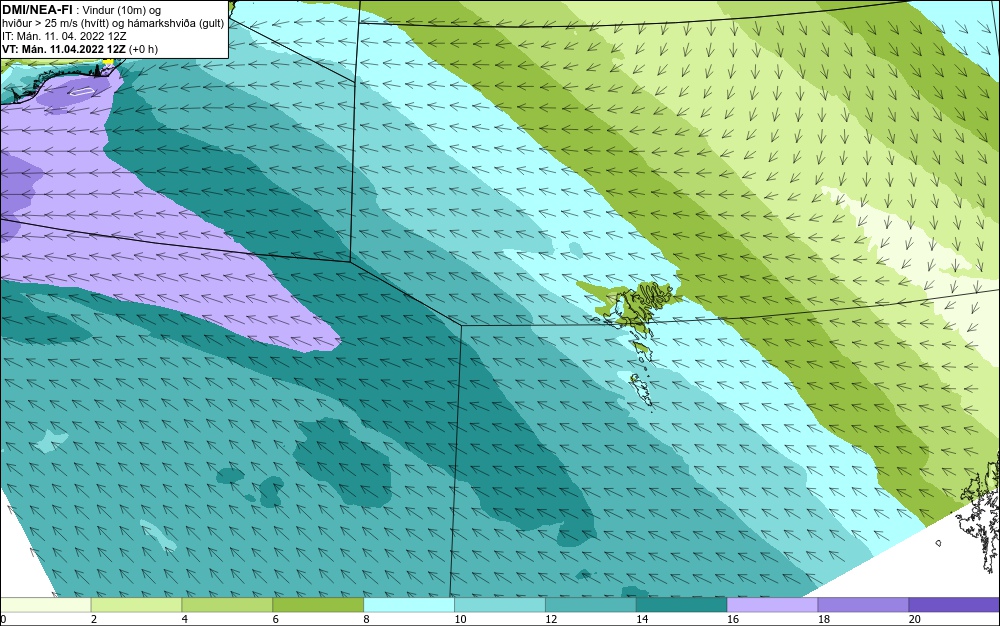Click the DMI/NEA-FI title text

click(37, 10)
